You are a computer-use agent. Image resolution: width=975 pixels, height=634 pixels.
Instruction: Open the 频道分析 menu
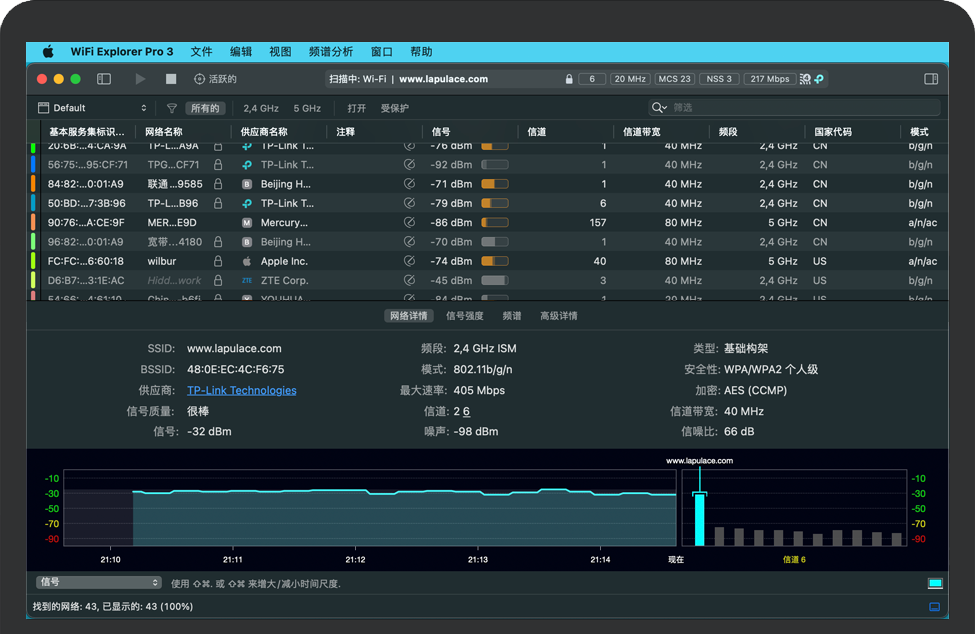tap(330, 52)
